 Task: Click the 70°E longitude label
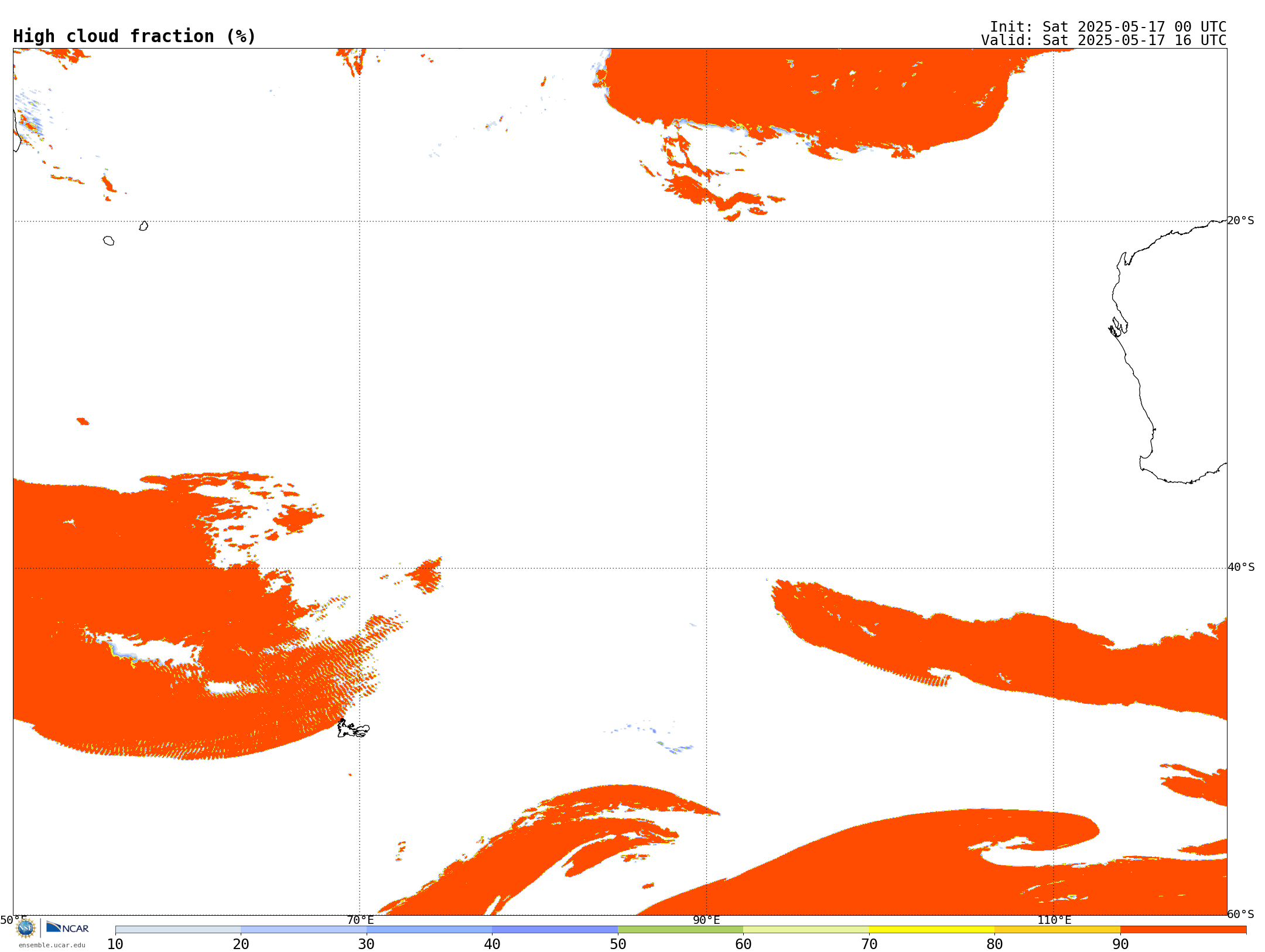click(x=360, y=920)
